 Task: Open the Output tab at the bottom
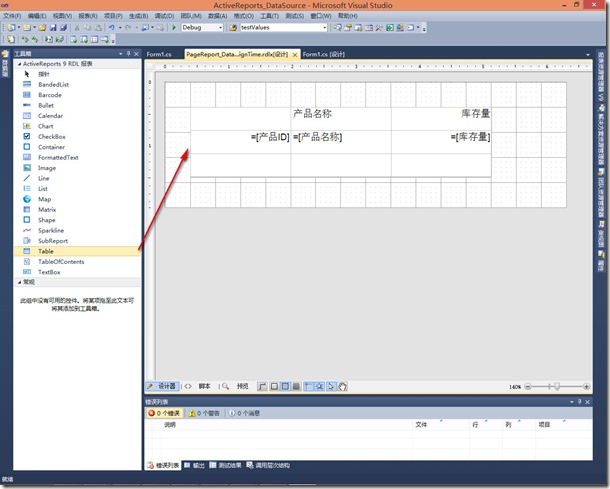[x=194, y=466]
